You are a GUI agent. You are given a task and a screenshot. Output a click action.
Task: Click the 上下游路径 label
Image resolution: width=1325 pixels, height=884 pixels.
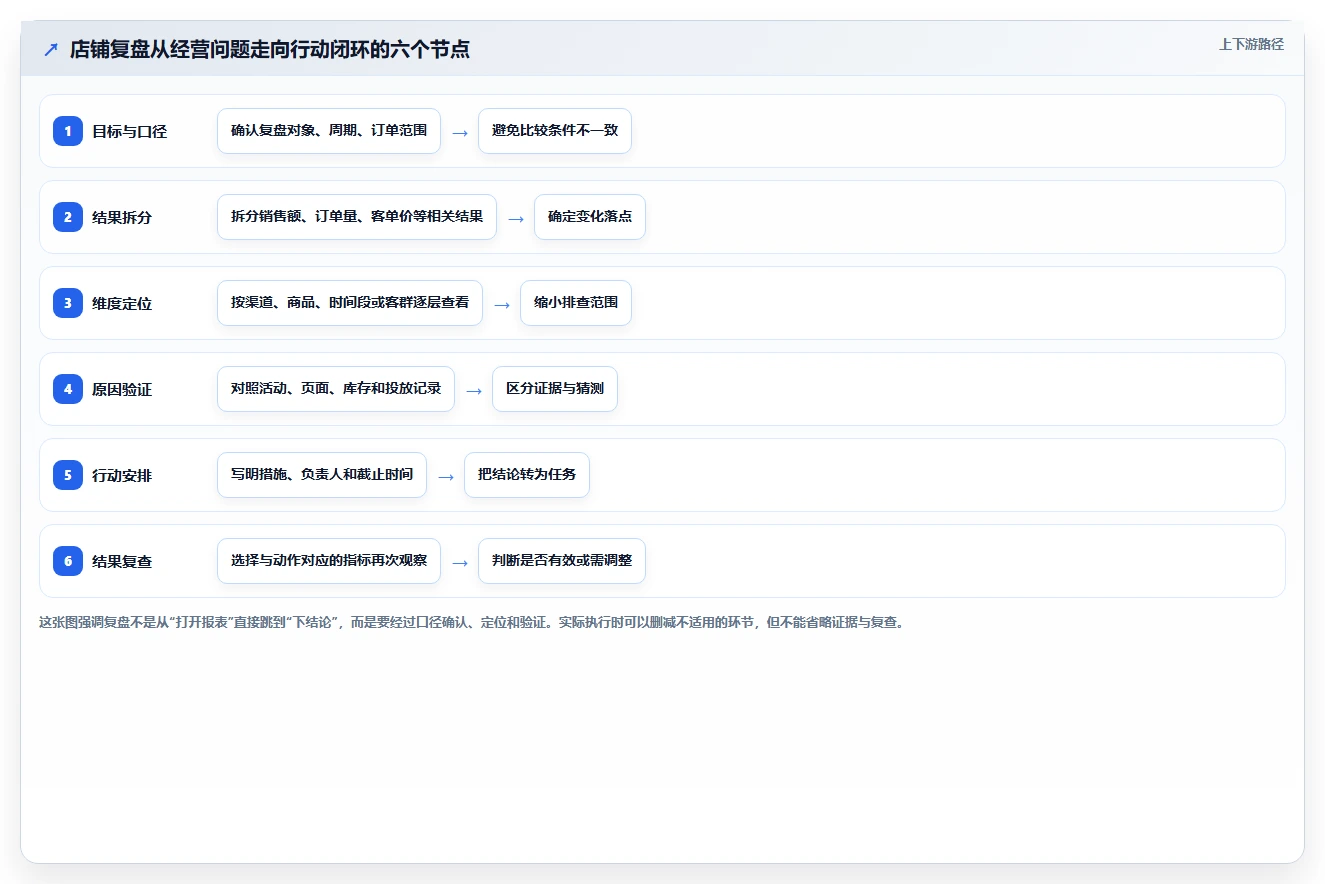tap(1251, 44)
